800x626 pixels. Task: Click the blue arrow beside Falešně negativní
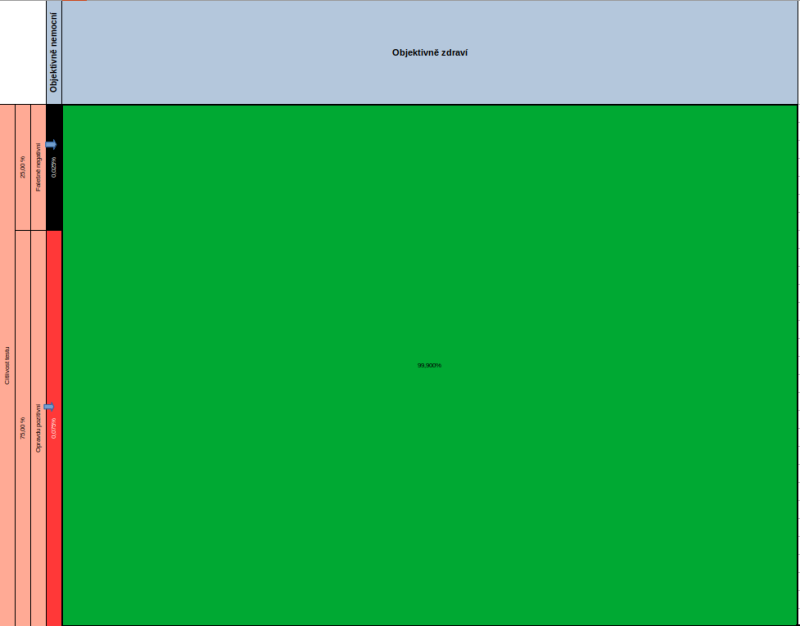51,145
